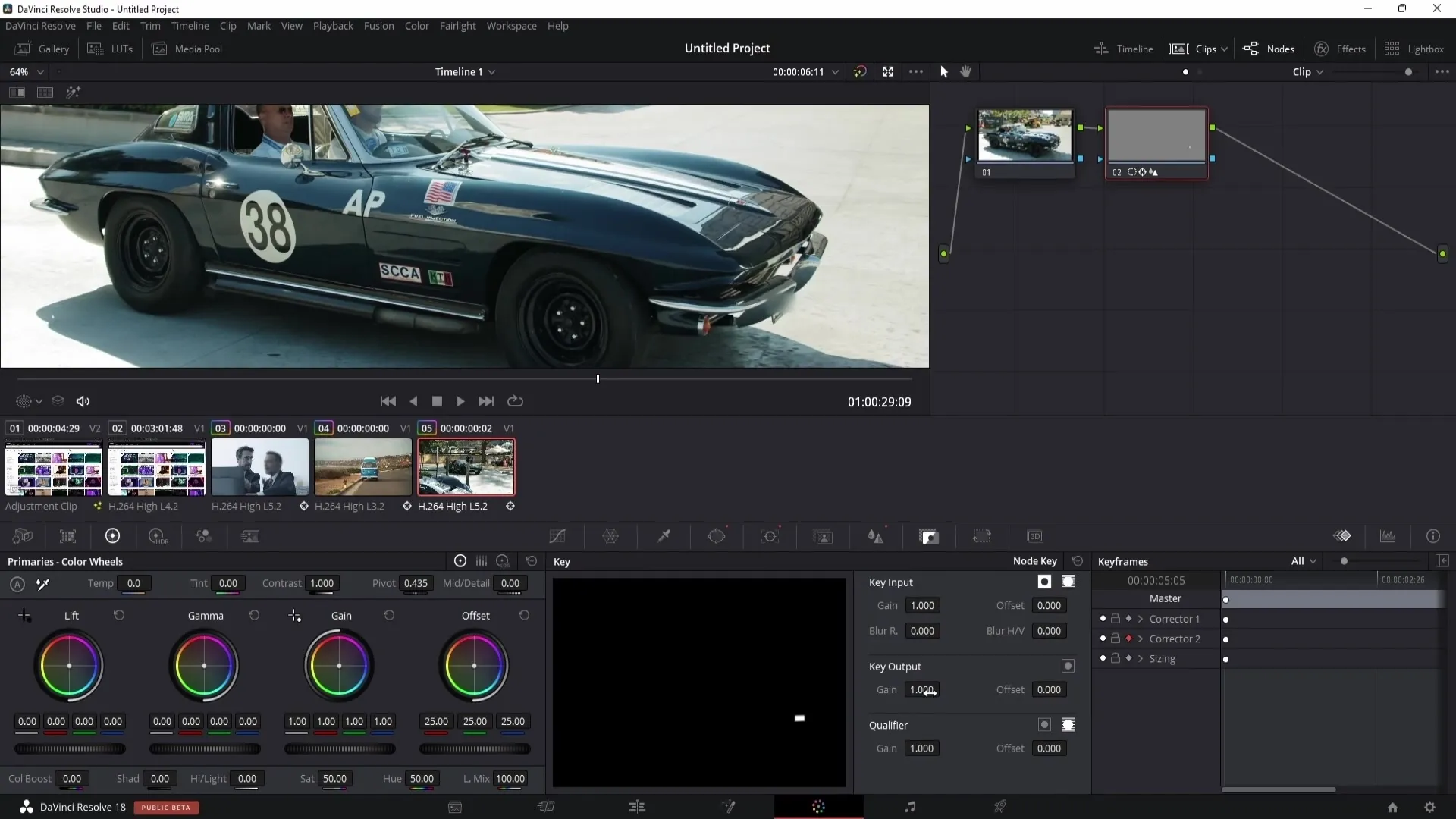Viewport: 1456px width, 819px height.
Task: Drag the Saturation slider value
Action: coord(334,778)
